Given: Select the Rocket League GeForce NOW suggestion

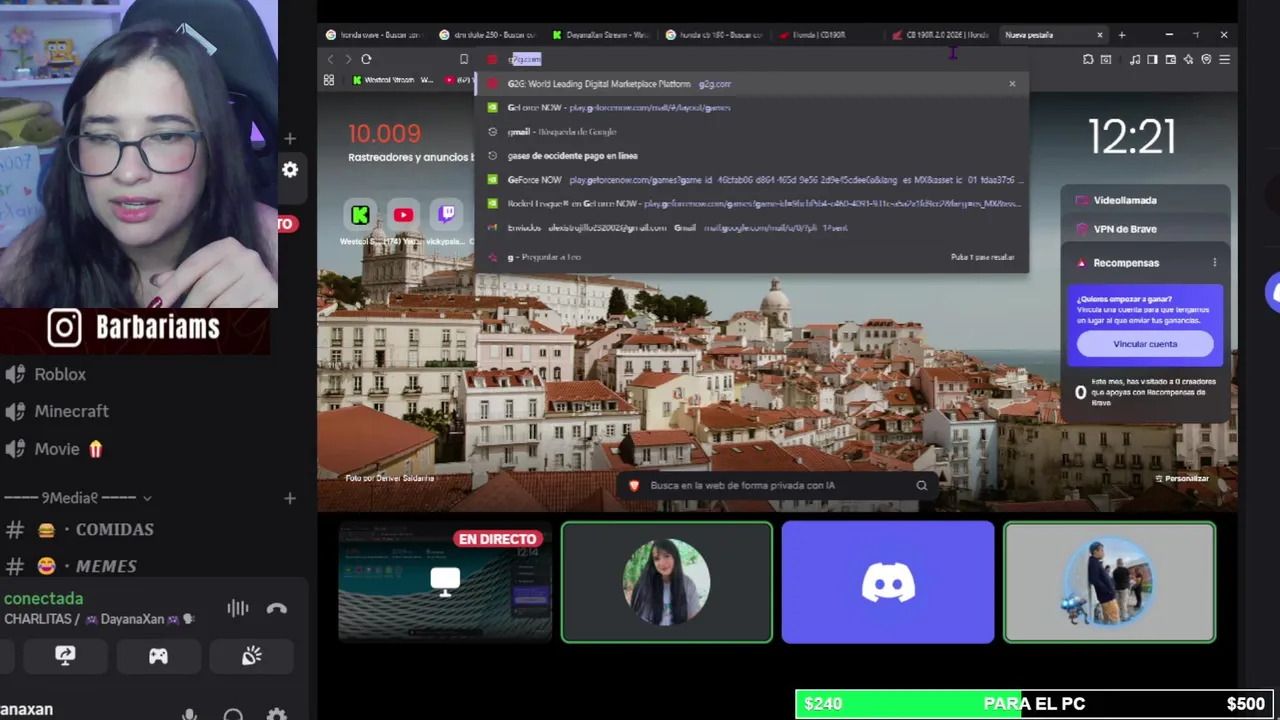Looking at the screenshot, I should [x=751, y=204].
